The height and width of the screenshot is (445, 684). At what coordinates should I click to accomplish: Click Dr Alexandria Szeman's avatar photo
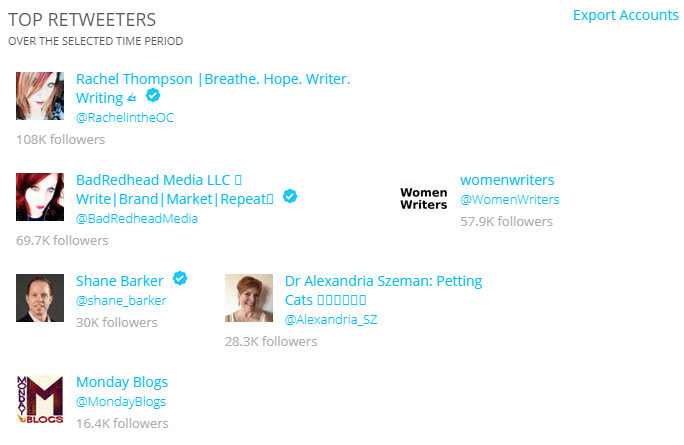(249, 298)
